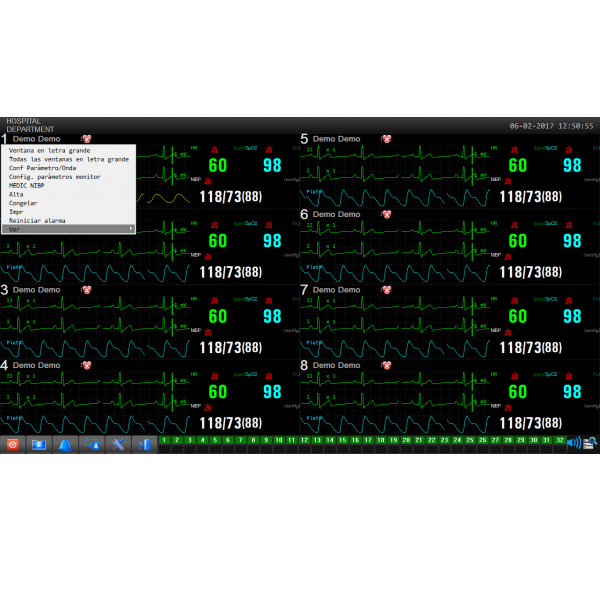Select bed button 5 in bottom strip
This screenshot has height=600, width=600.
[215, 440]
